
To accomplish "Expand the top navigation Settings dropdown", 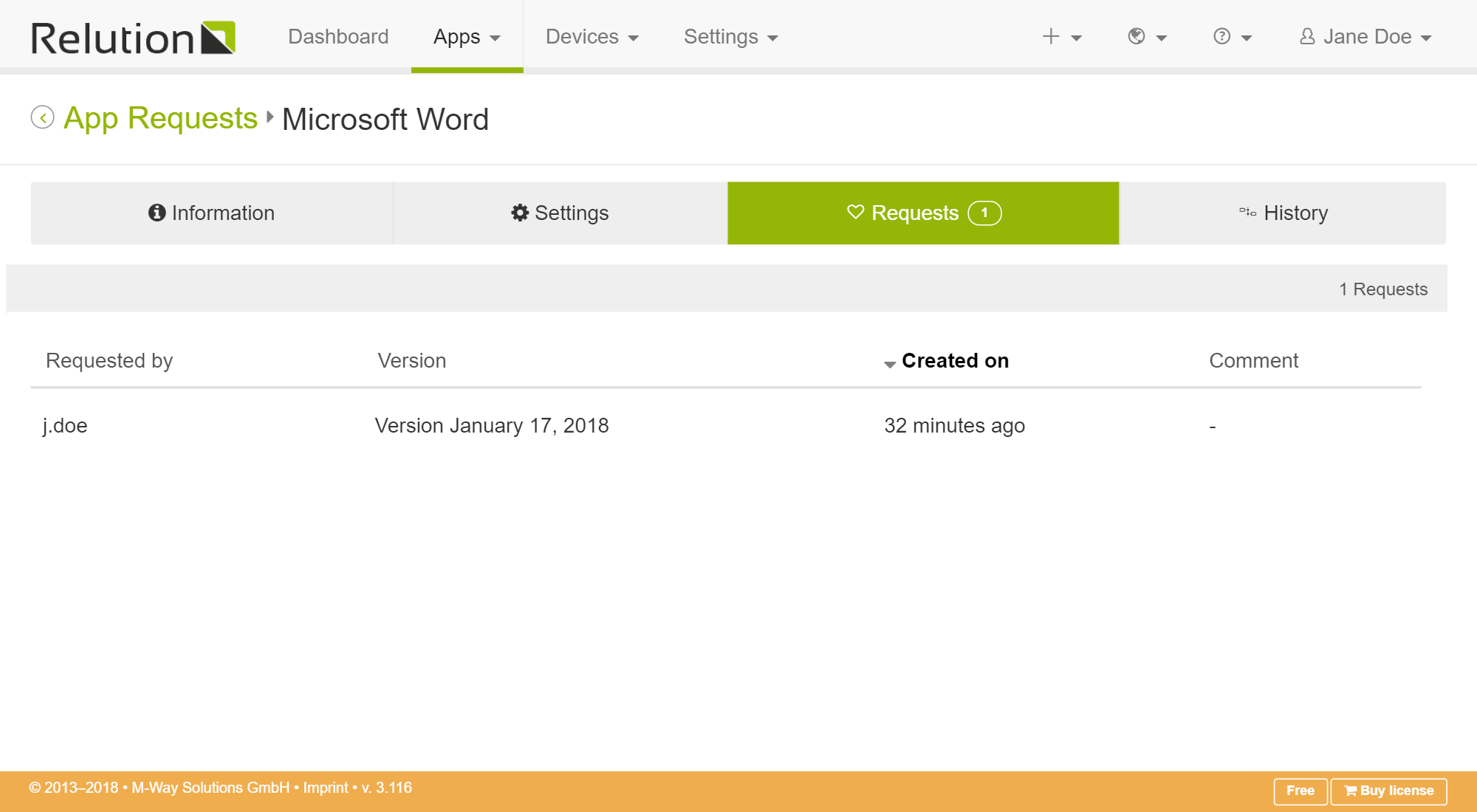I will [x=730, y=36].
